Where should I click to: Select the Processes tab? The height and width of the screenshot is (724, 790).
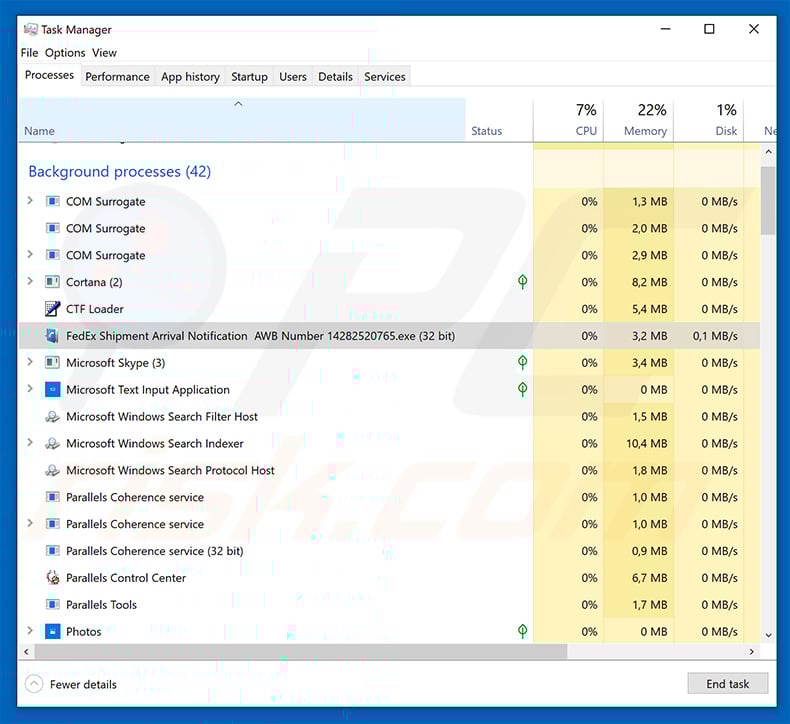[49, 75]
